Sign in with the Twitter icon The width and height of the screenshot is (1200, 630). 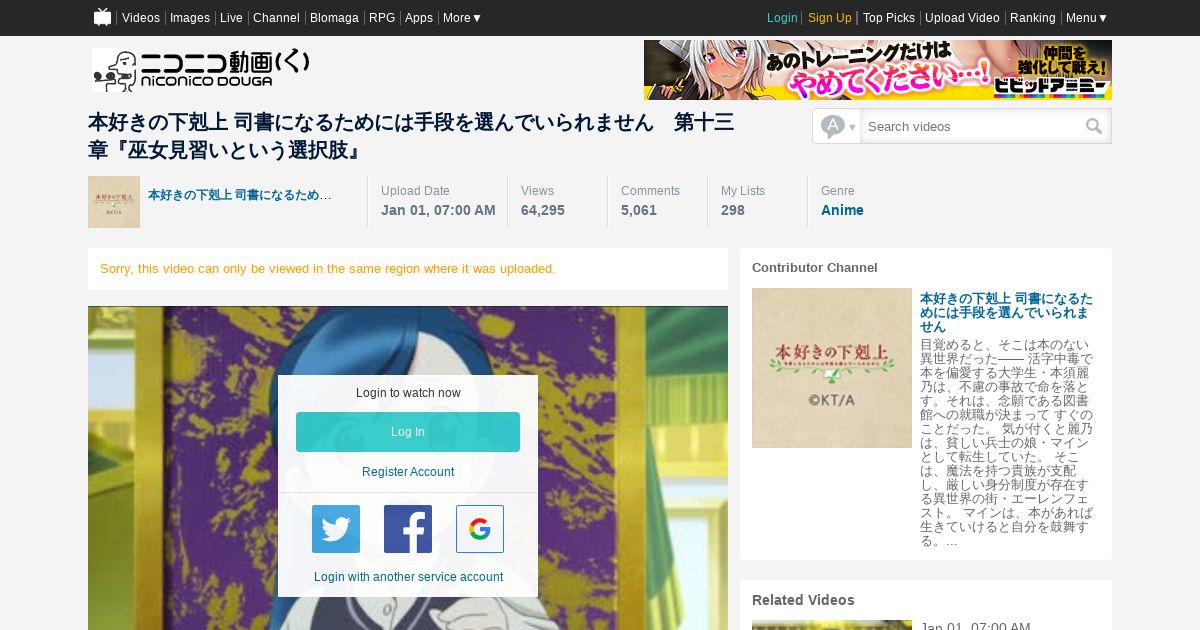click(x=336, y=529)
